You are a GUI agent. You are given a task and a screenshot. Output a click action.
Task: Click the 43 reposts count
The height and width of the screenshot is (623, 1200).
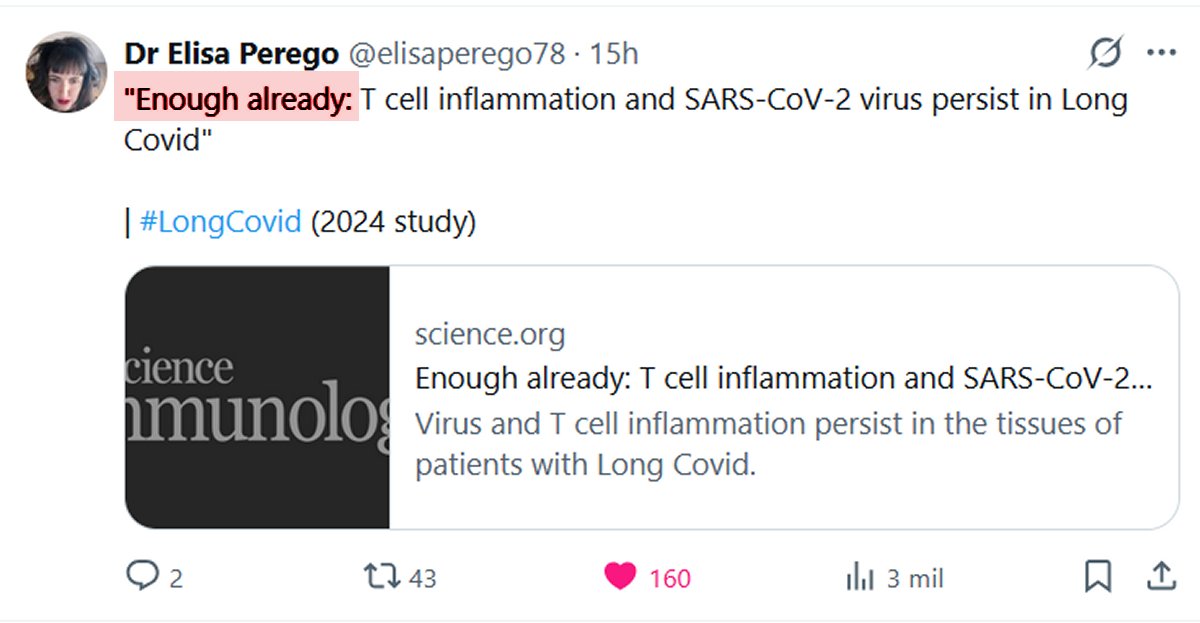[x=423, y=579]
